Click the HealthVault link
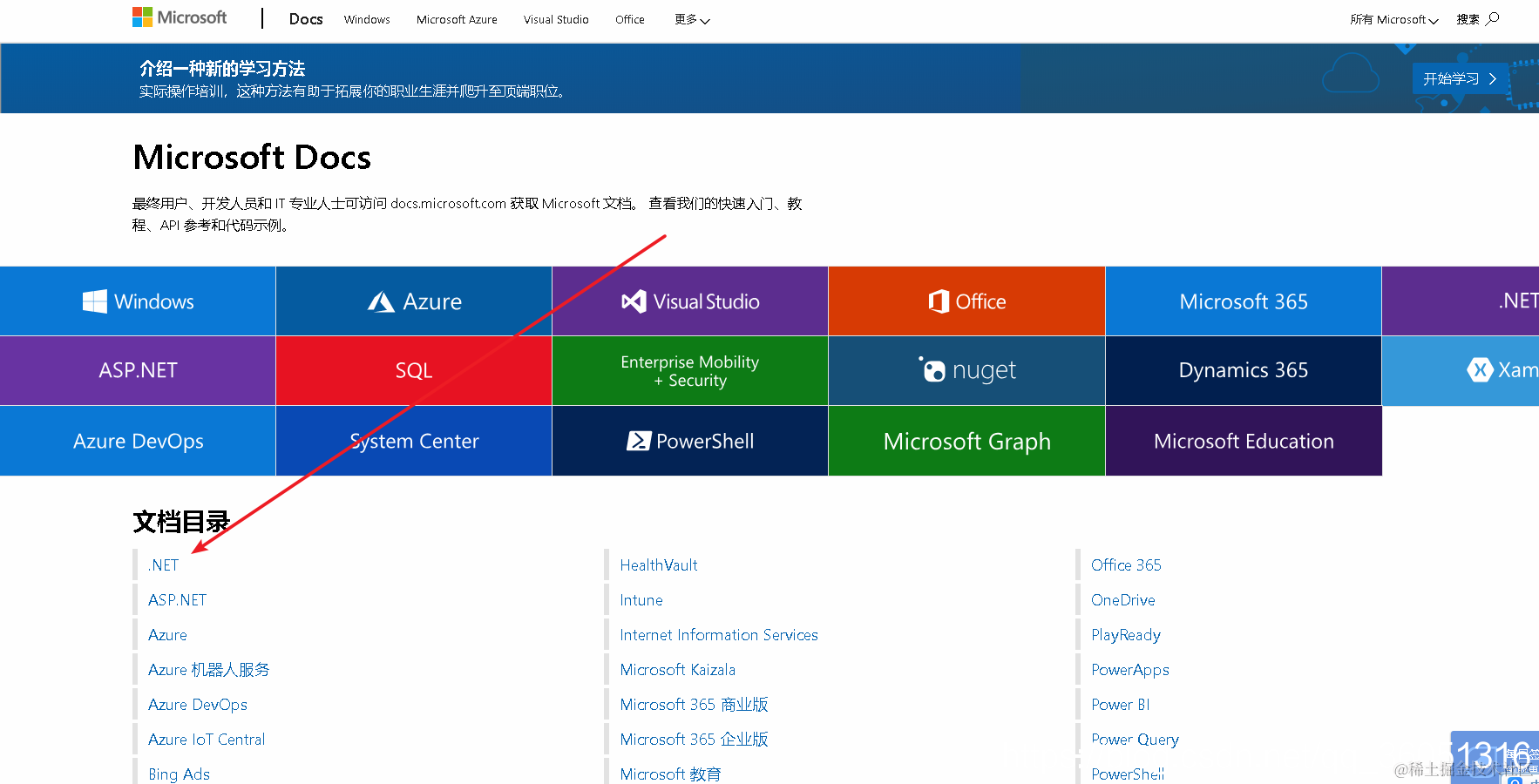Screen dimensions: 1539x784 tap(658, 564)
